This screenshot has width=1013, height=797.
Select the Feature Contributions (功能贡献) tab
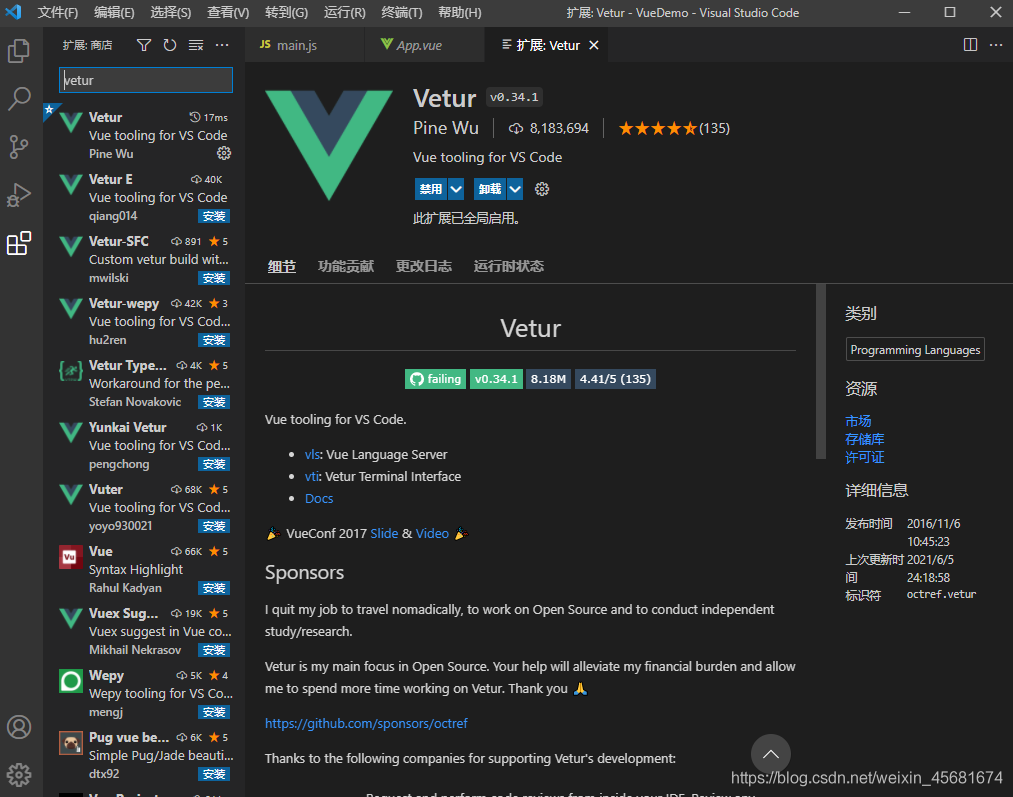tap(346, 266)
